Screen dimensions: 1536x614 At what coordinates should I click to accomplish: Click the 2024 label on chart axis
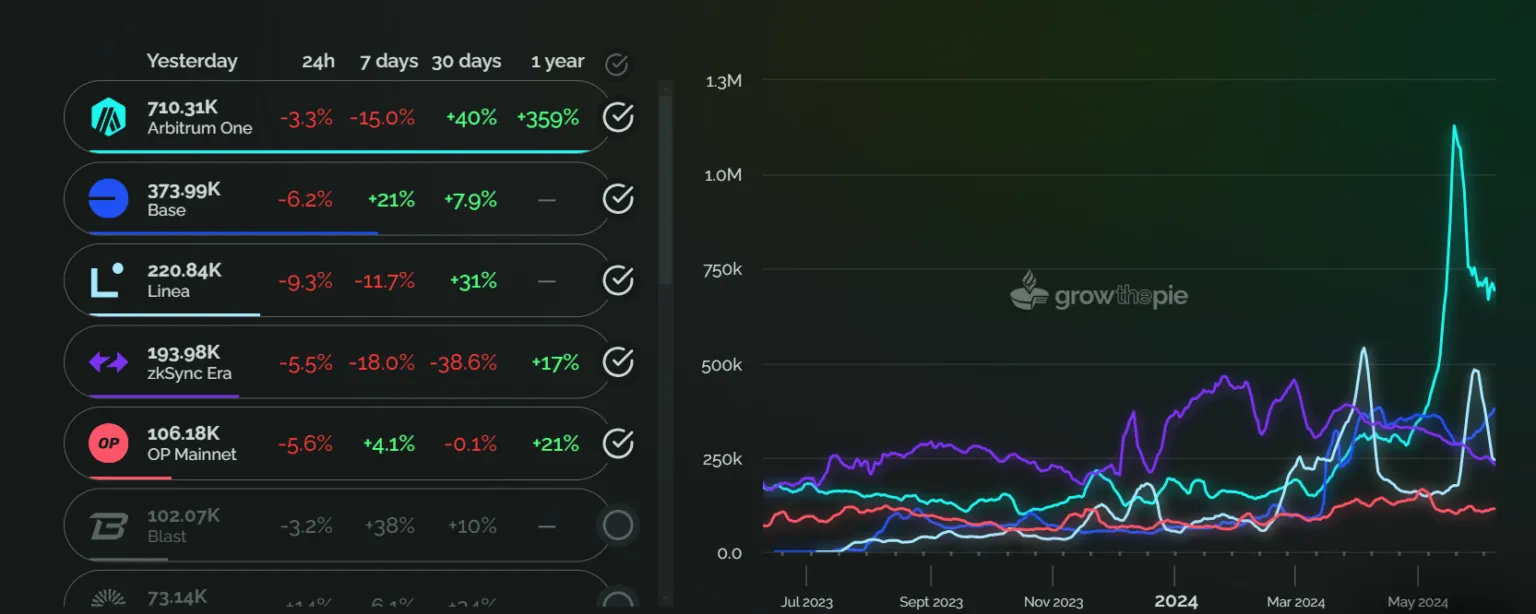point(1176,601)
